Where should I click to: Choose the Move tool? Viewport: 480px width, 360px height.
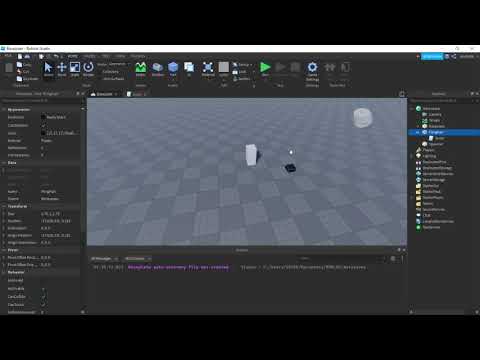click(x=62, y=69)
